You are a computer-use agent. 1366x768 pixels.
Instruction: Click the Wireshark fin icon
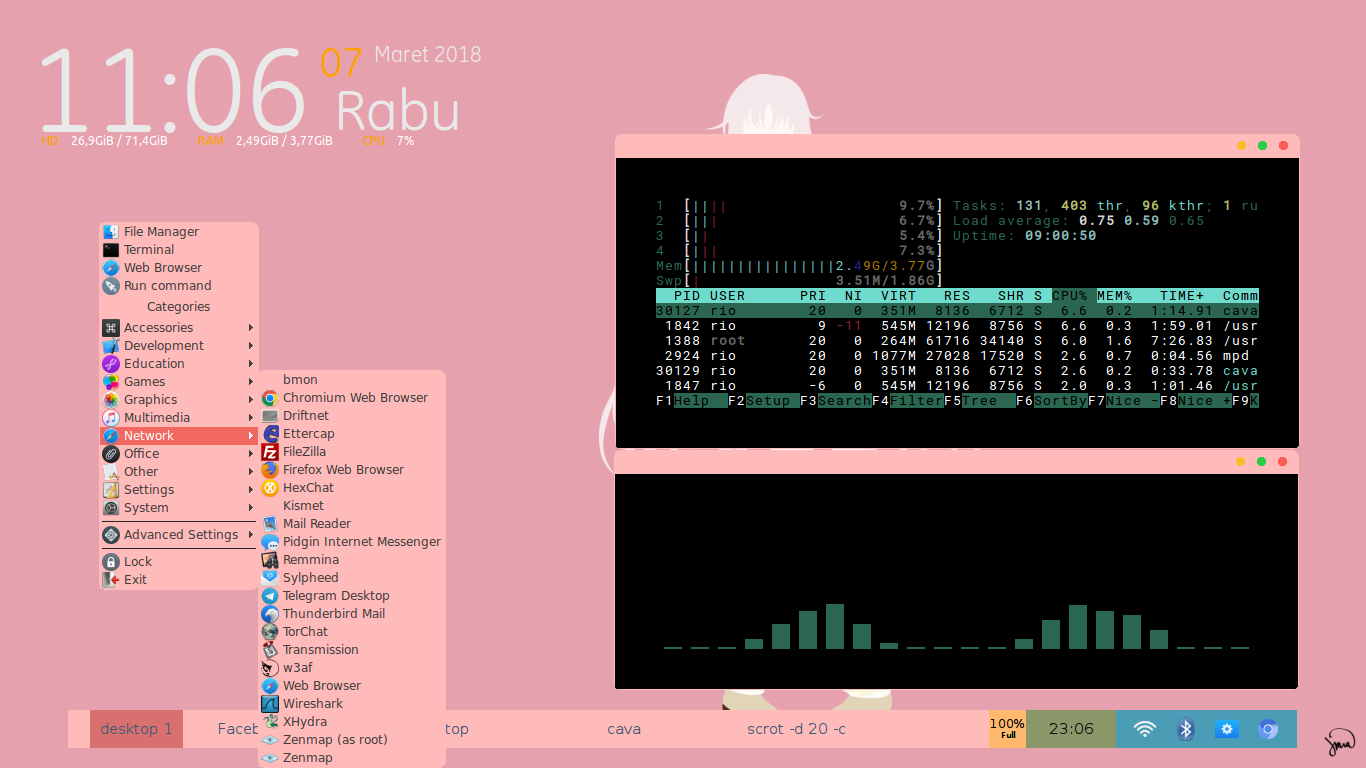[x=270, y=704]
